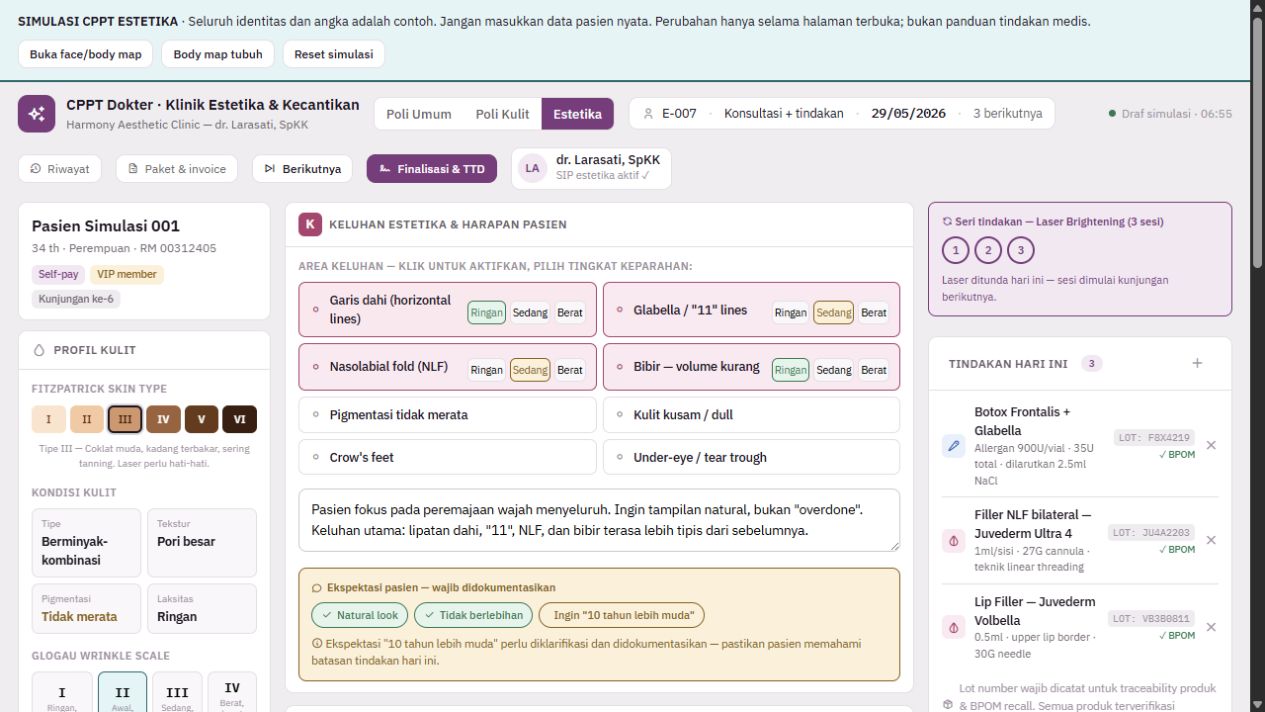Screen dimensions: 1265x712
Task: Set Garis dahi severity to Berat
Action: coord(570,313)
